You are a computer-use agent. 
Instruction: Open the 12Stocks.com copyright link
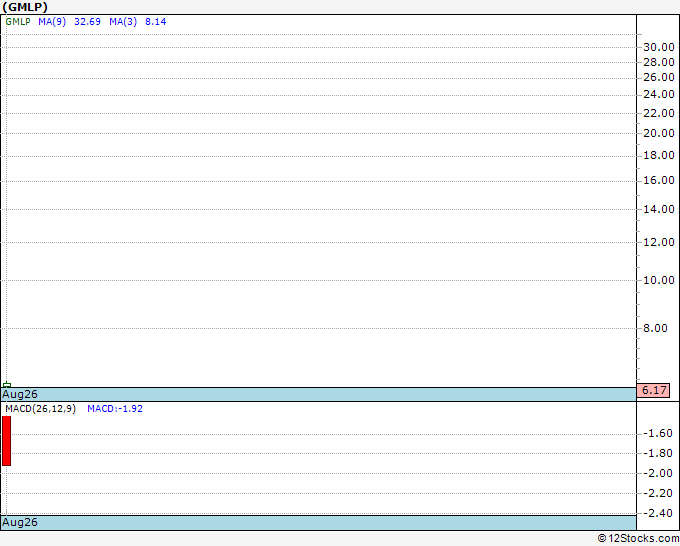point(638,539)
